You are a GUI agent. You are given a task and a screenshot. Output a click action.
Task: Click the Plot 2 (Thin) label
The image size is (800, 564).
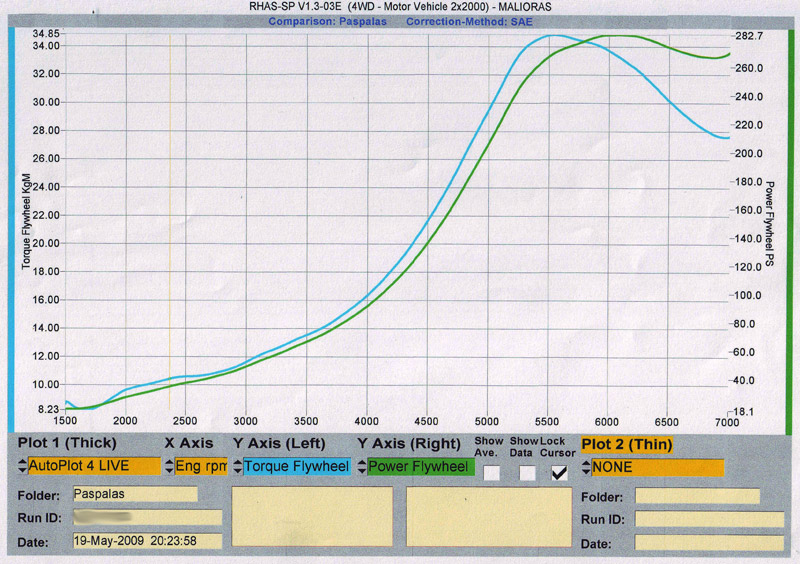pyautogui.click(x=627, y=445)
